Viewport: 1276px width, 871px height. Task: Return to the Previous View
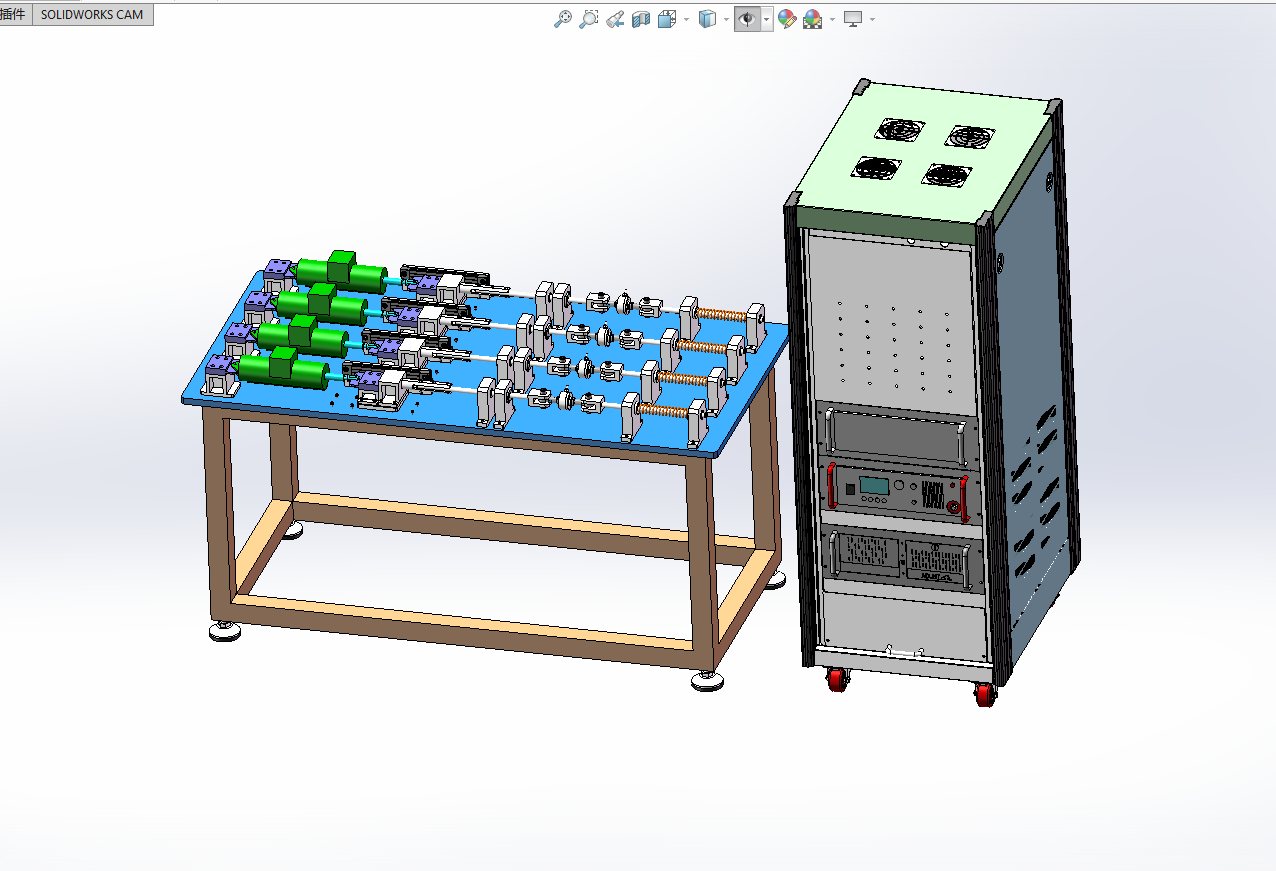pyautogui.click(x=615, y=19)
